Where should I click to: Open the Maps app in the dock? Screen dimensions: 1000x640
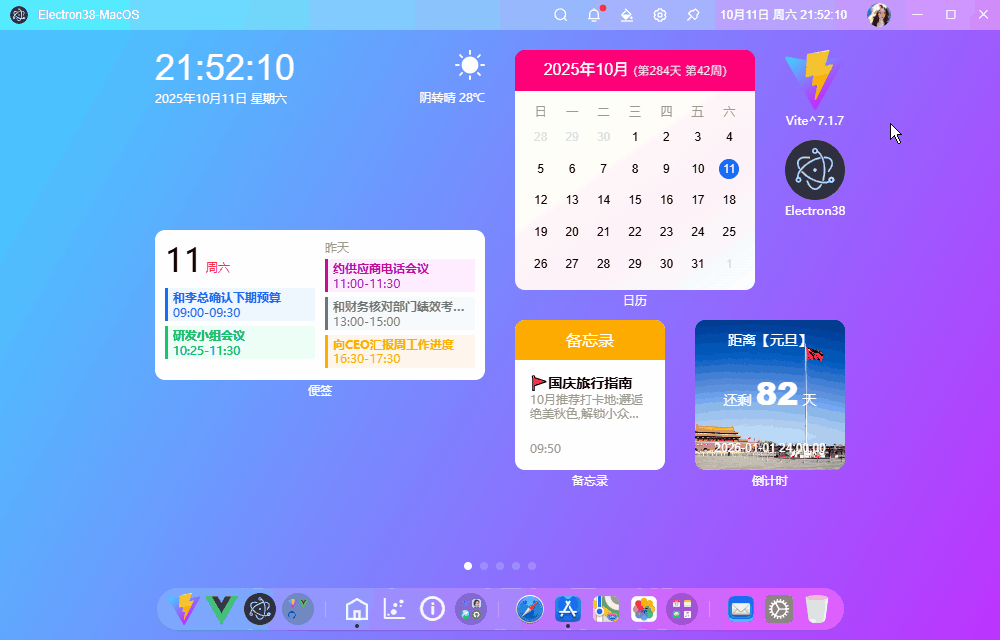coord(605,609)
